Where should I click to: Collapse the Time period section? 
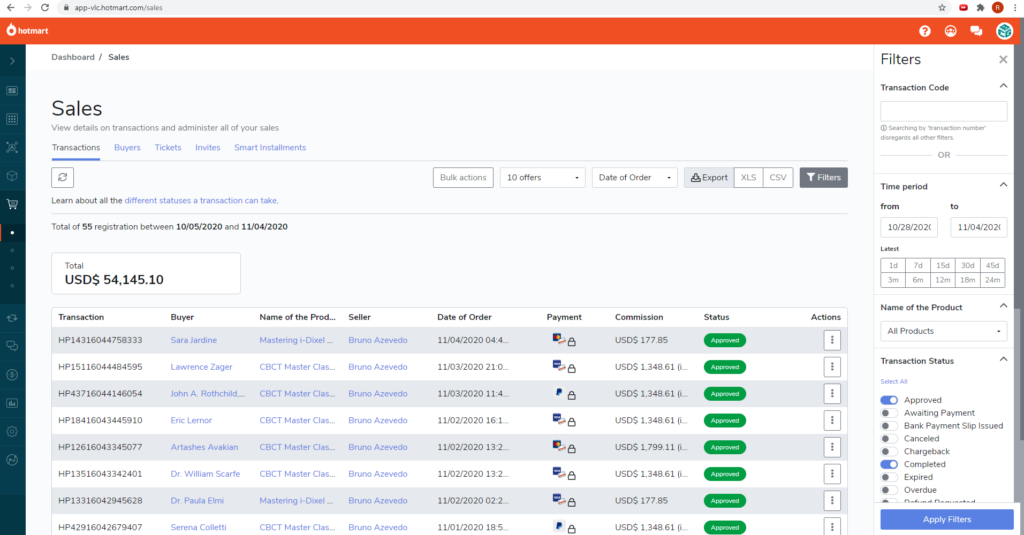[1003, 186]
